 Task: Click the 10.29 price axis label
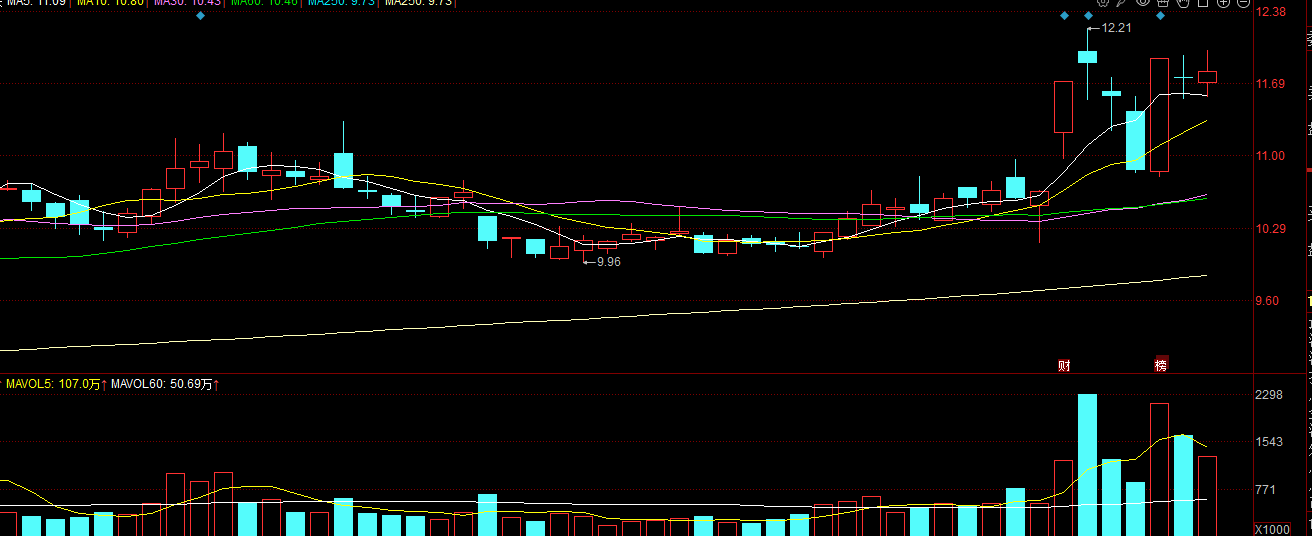coord(1271,229)
